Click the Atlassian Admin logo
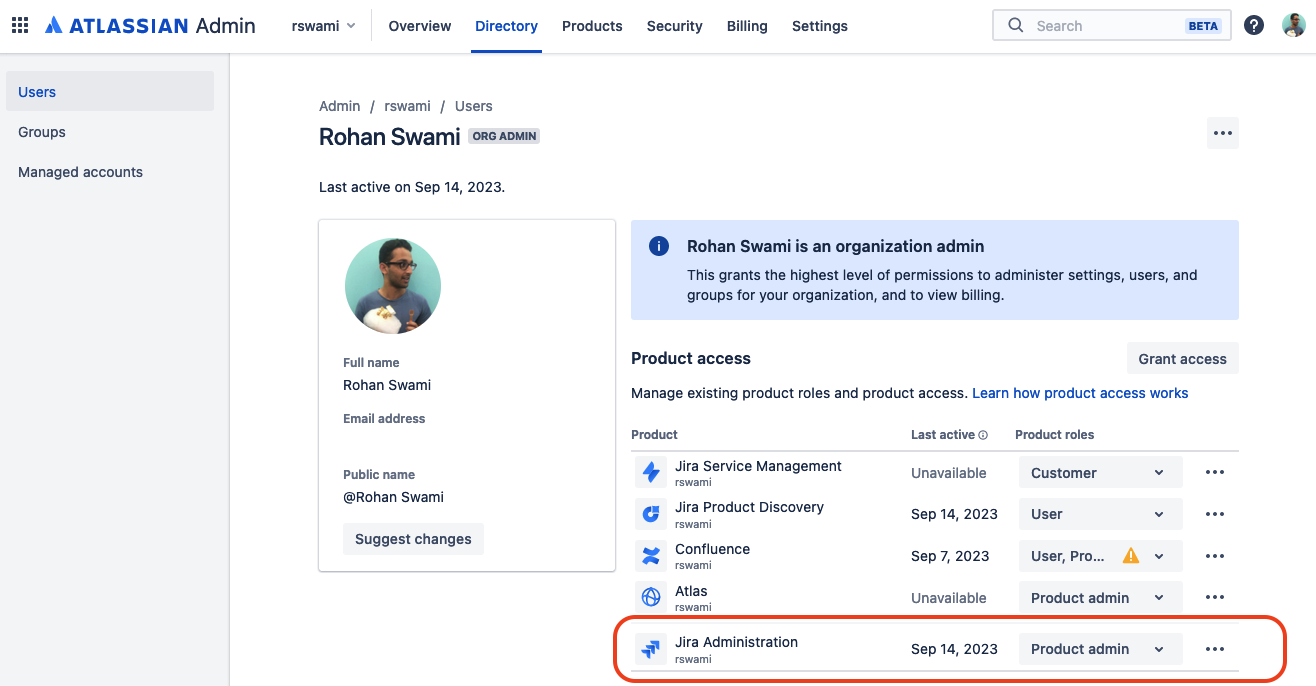The image size is (1316, 686). (150, 25)
